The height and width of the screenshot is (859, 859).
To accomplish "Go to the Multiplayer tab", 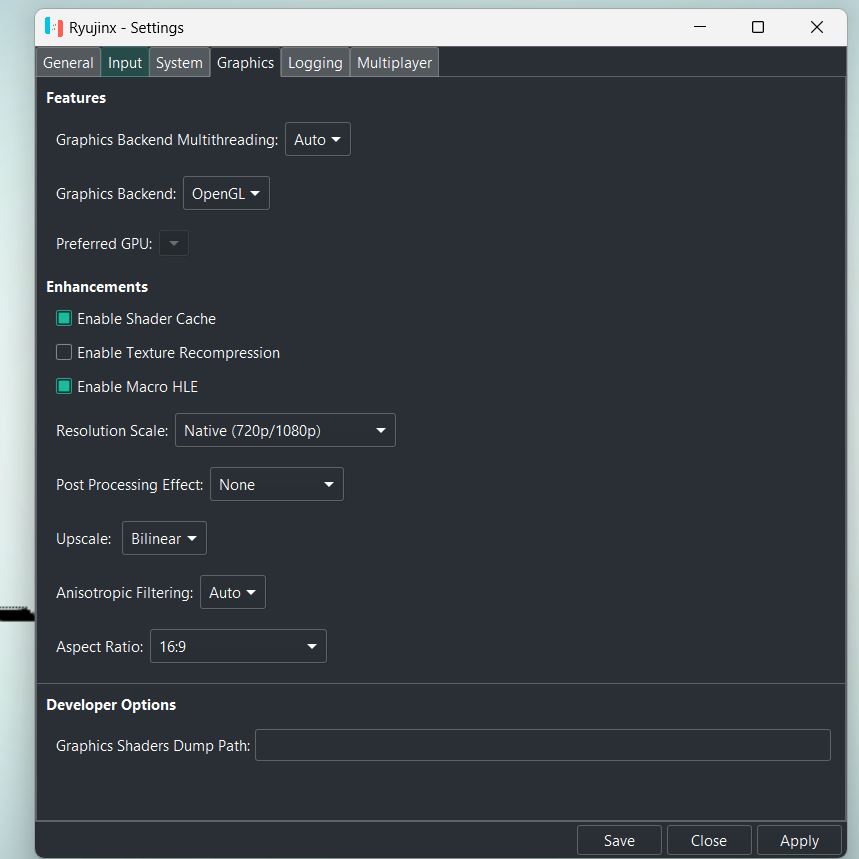I will pos(394,63).
